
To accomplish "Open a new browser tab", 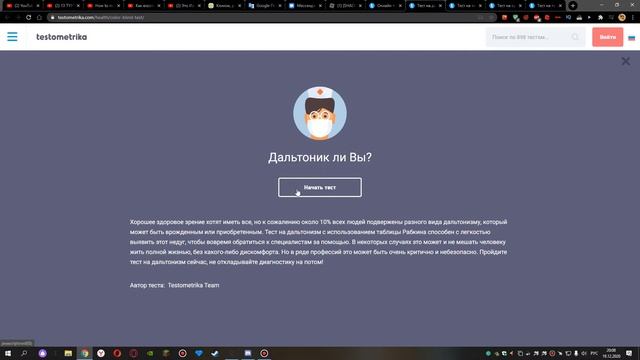I will pos(573,6).
